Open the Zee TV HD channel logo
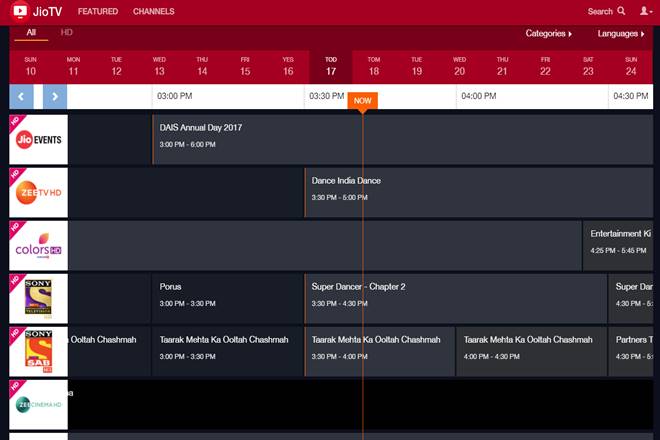The height and width of the screenshot is (440, 660). tap(38, 192)
